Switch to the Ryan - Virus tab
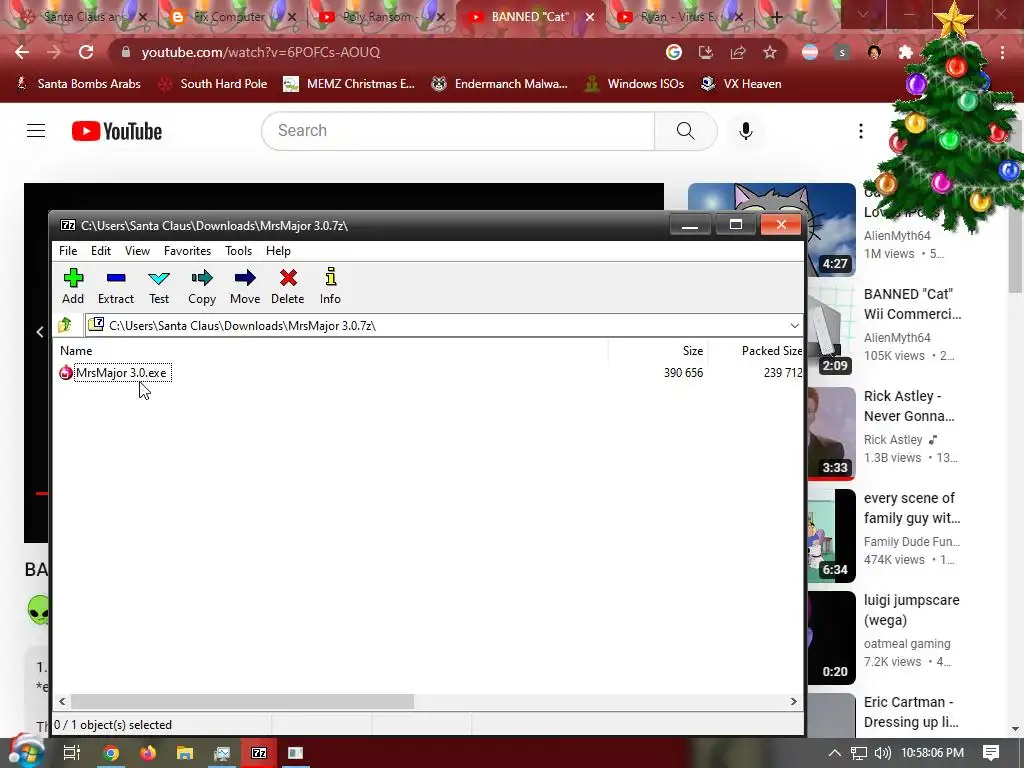Viewport: 1024px width, 768px height. tap(679, 17)
